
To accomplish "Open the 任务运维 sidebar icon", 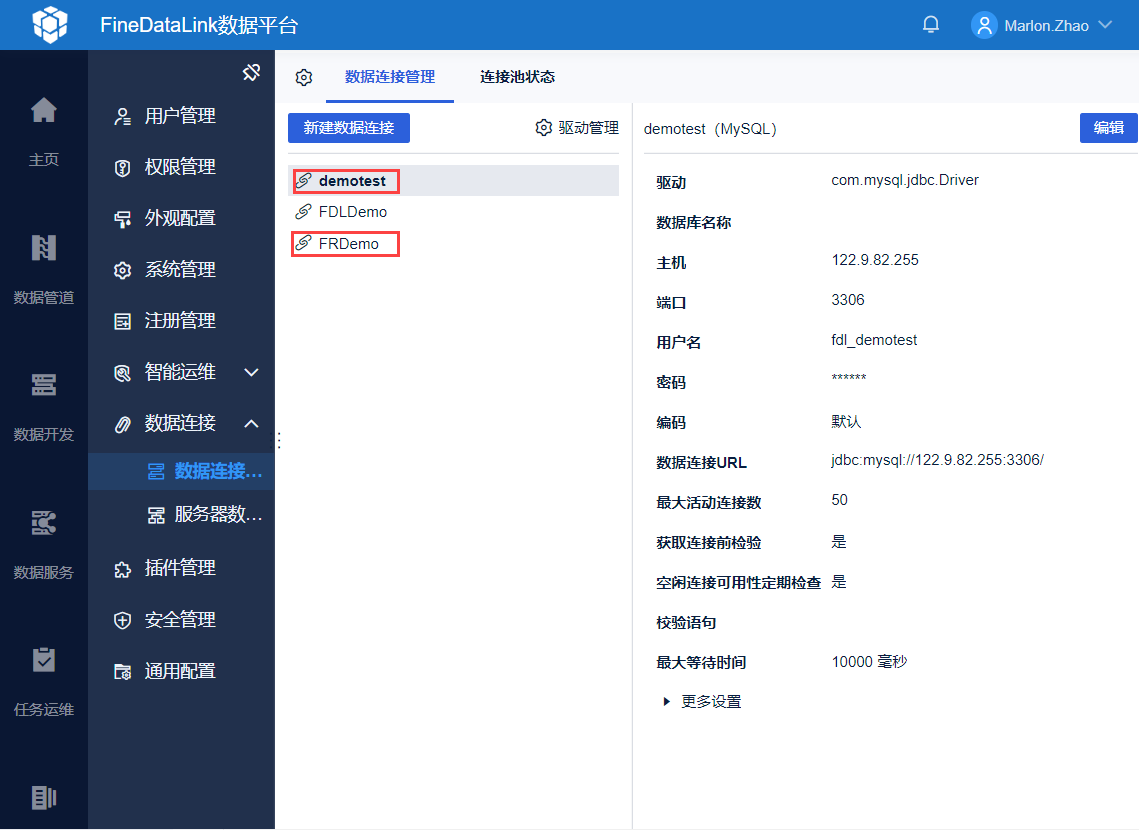I will coord(44,659).
